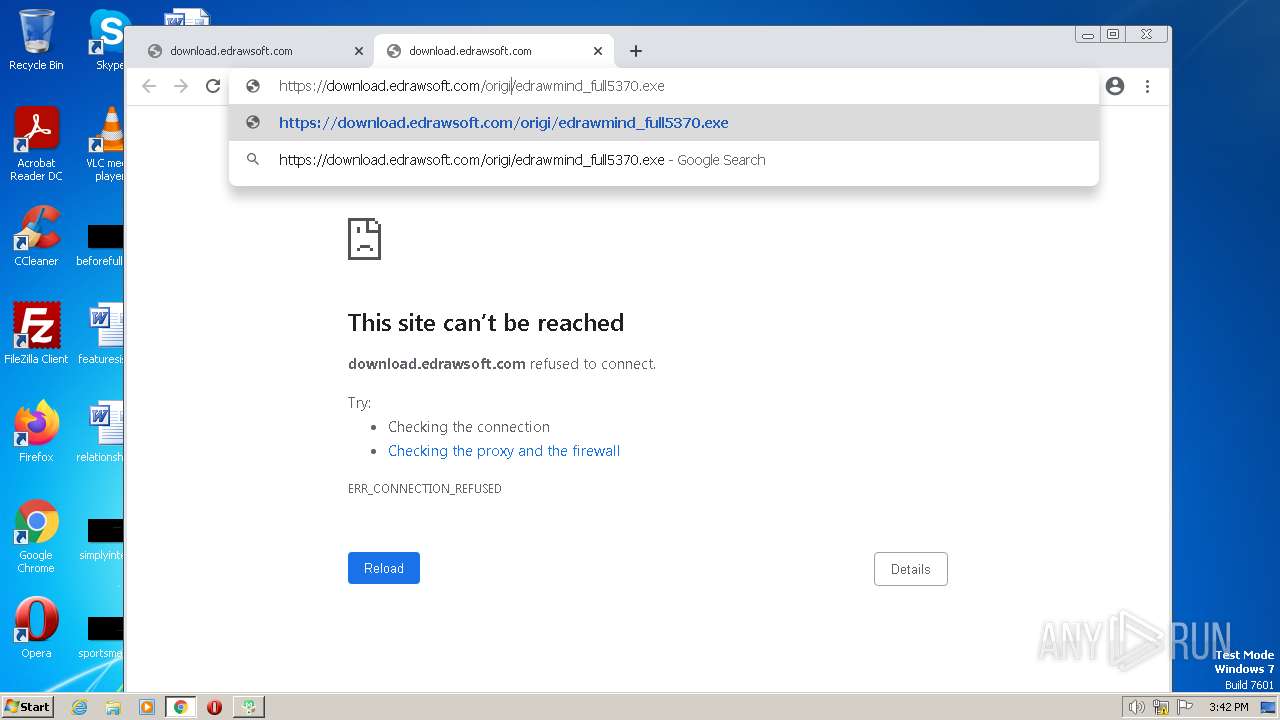Reload the page with the refresh icon

213,86
